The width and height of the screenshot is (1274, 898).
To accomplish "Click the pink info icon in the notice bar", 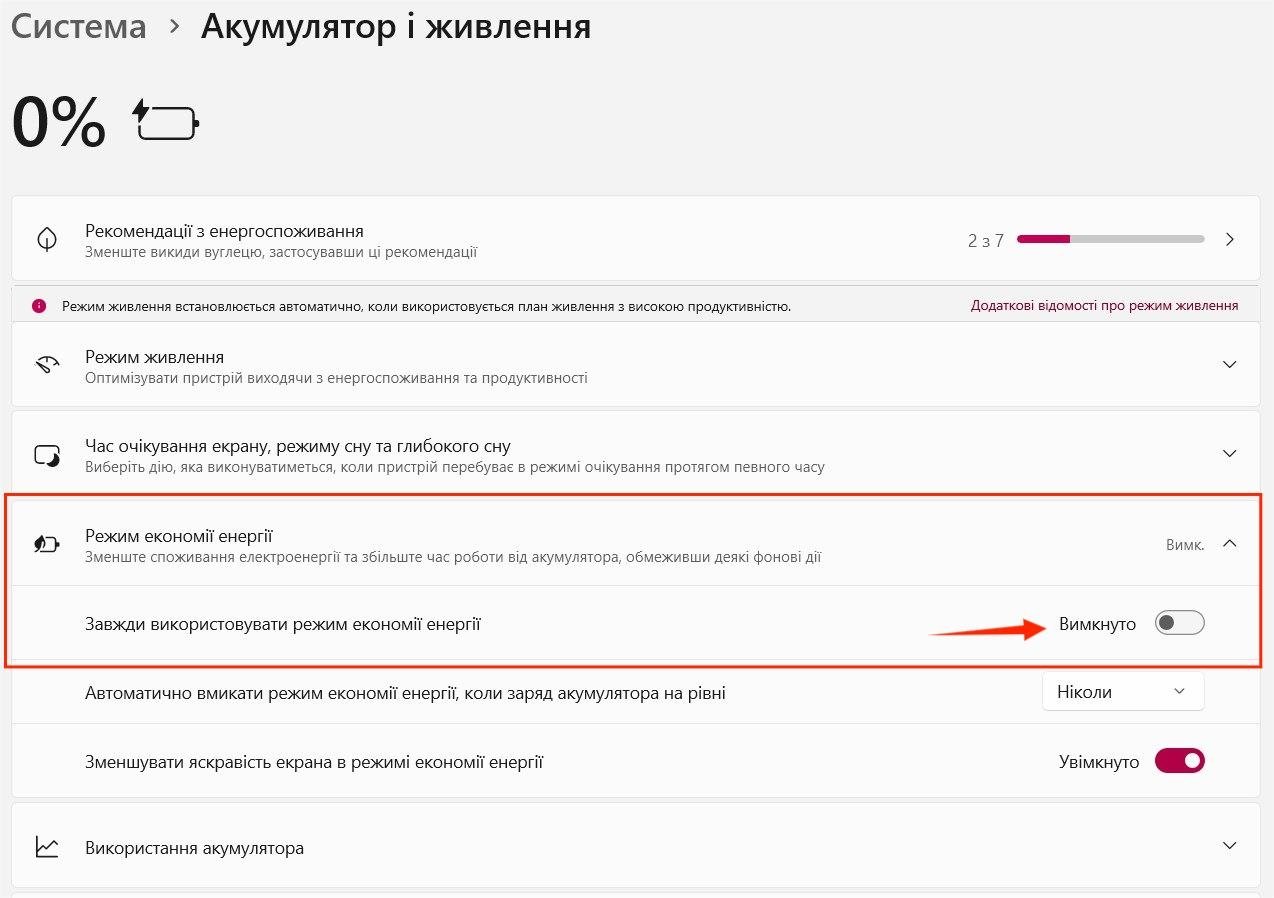I will 39,306.
